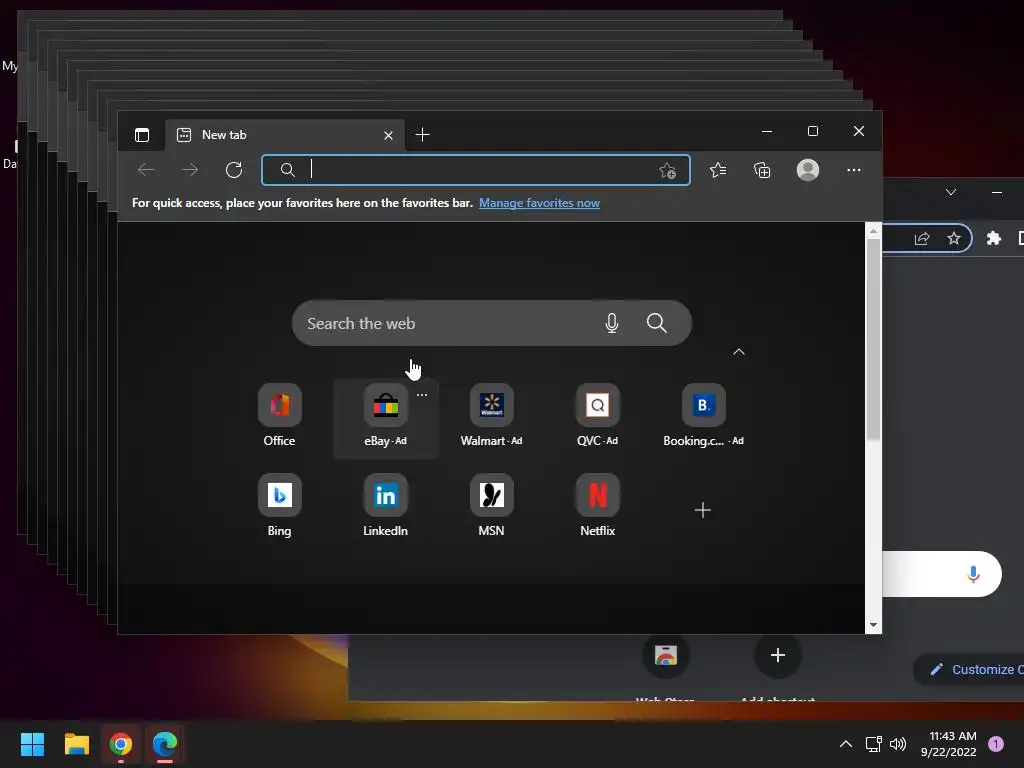The image size is (1024, 768).
Task: Collapse quick links with chevron
Action: [739, 352]
